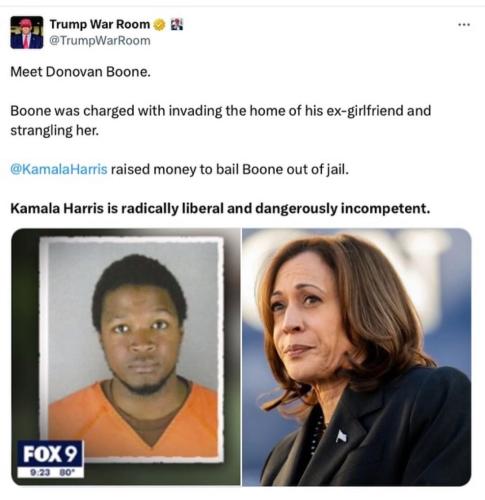The width and height of the screenshot is (485, 500).
Task: Open the left mugshot photo in orange shirt
Action: click(126, 357)
